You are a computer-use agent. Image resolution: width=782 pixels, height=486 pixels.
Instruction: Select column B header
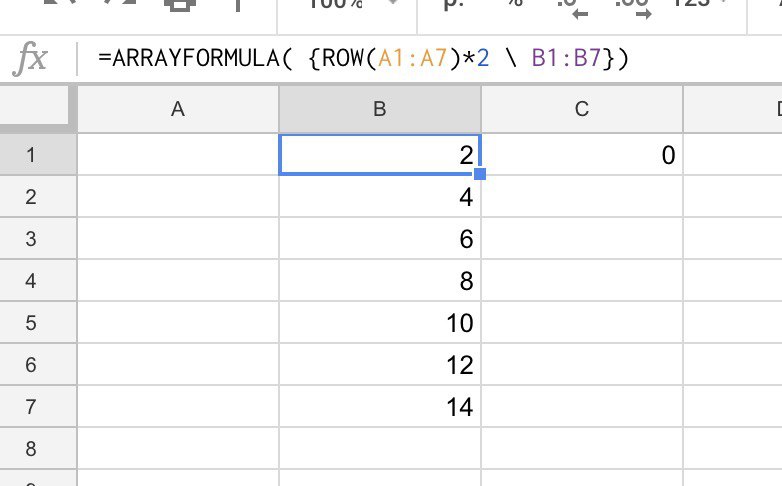[x=380, y=110]
